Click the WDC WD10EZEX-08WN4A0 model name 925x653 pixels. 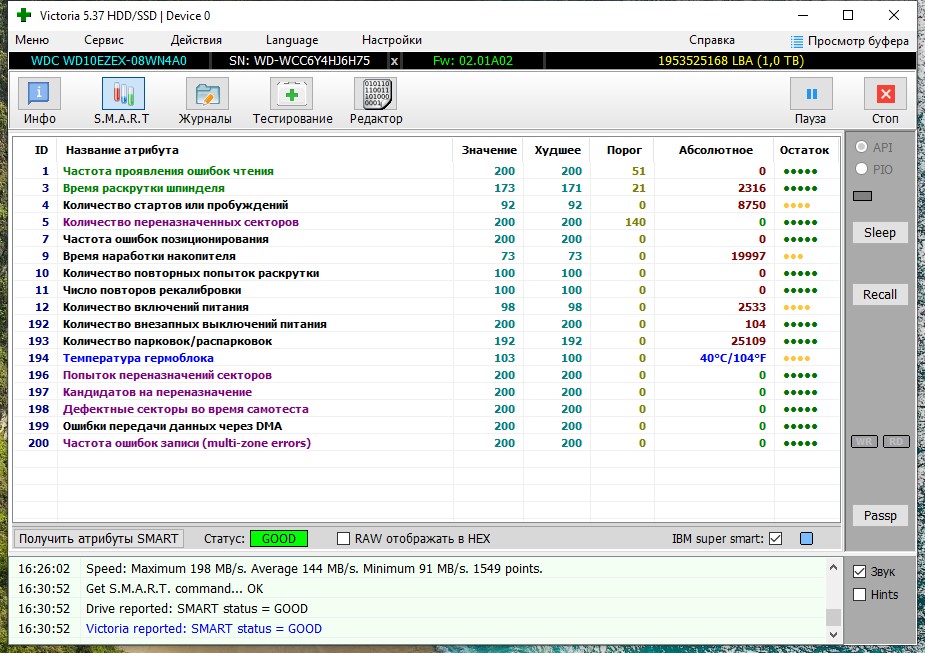109,61
